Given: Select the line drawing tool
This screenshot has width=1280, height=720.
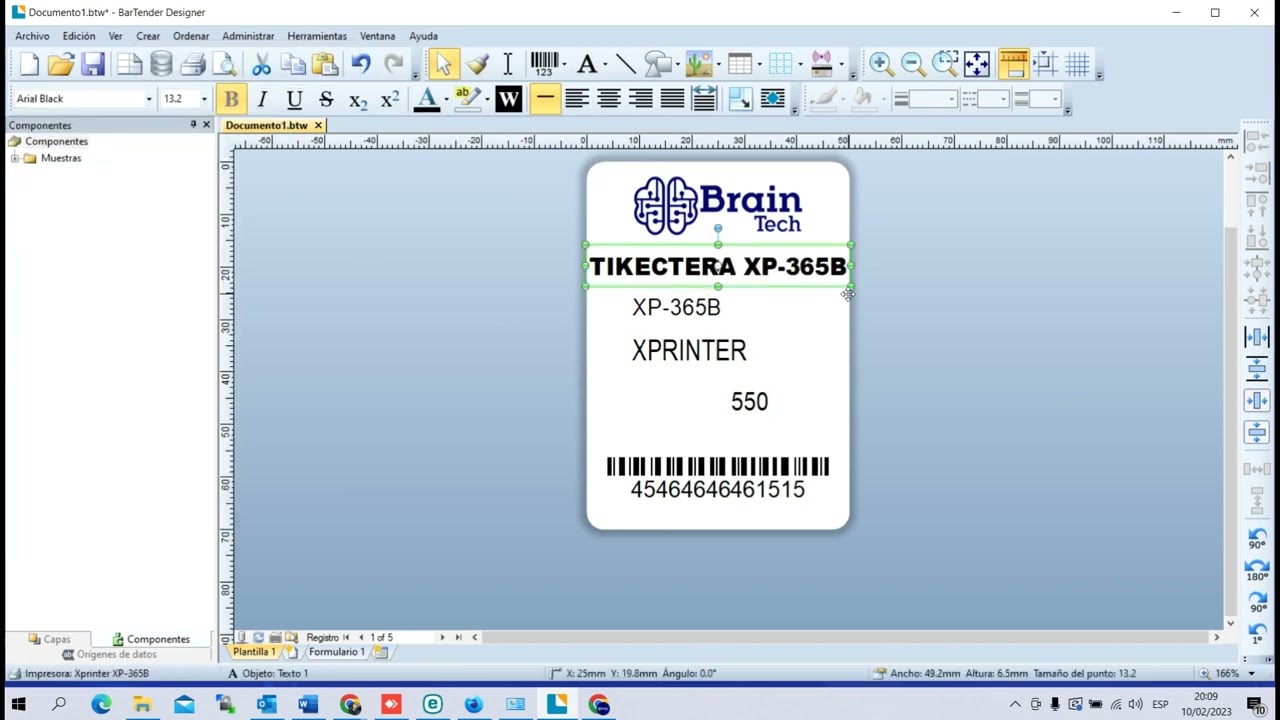Looking at the screenshot, I should click(x=625, y=65).
